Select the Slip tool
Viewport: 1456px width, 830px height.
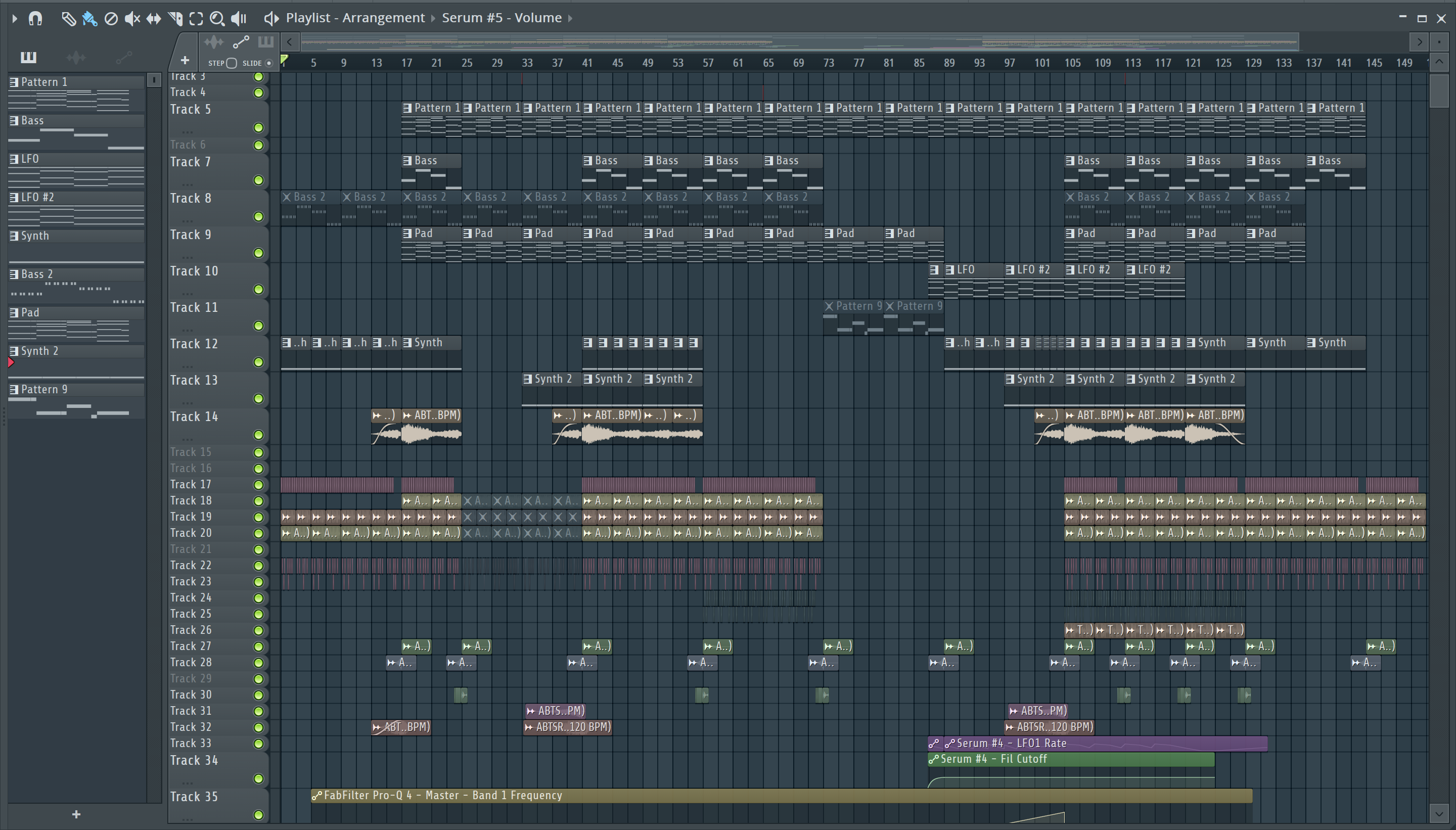tap(153, 19)
